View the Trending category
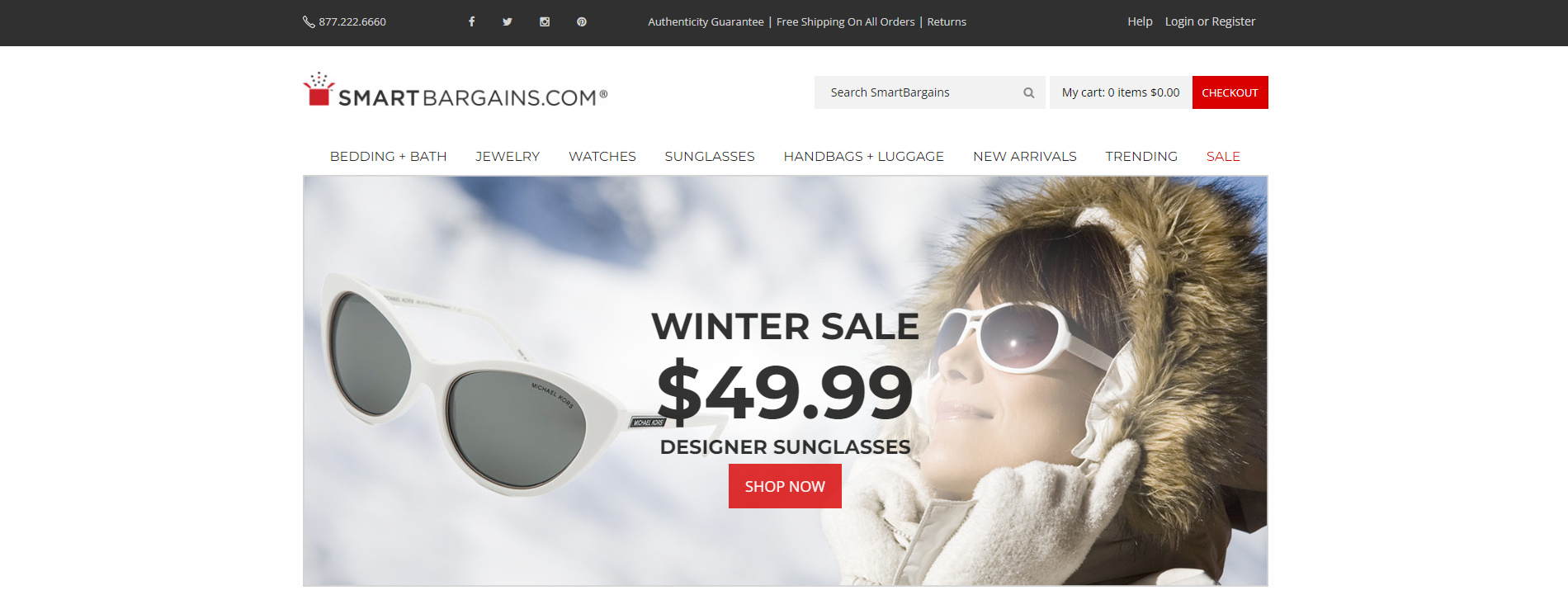This screenshot has width=1568, height=595. click(1141, 156)
